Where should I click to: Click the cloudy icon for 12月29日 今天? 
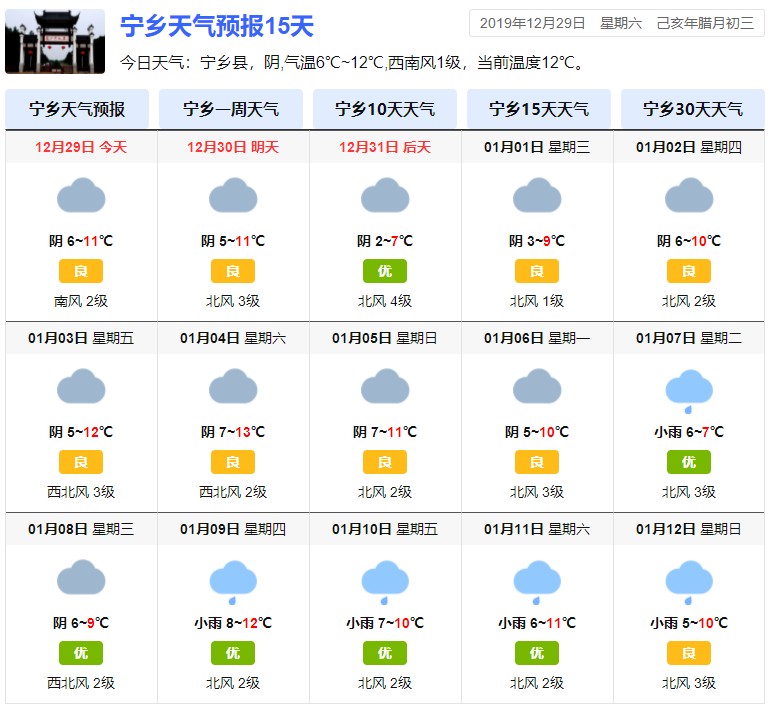click(x=81, y=195)
